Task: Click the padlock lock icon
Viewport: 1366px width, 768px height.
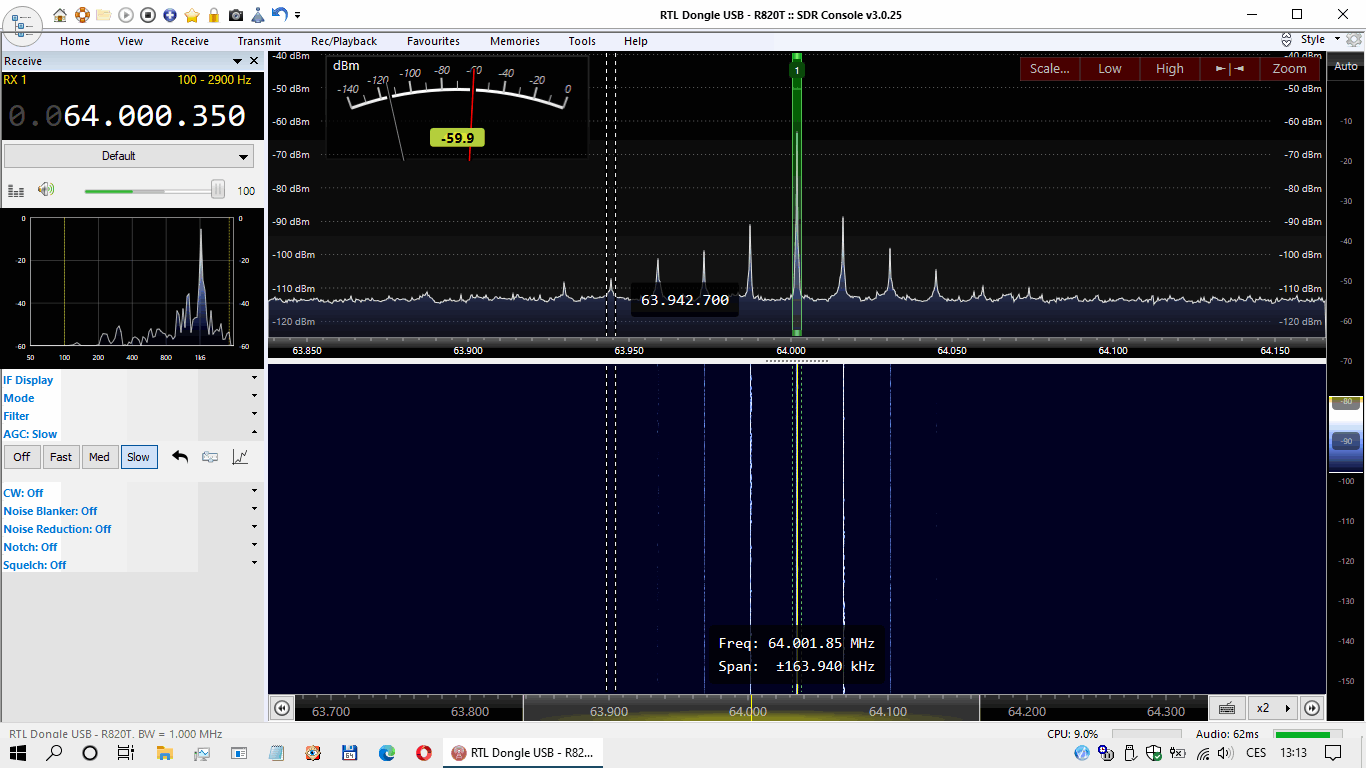Action: pos(214,15)
